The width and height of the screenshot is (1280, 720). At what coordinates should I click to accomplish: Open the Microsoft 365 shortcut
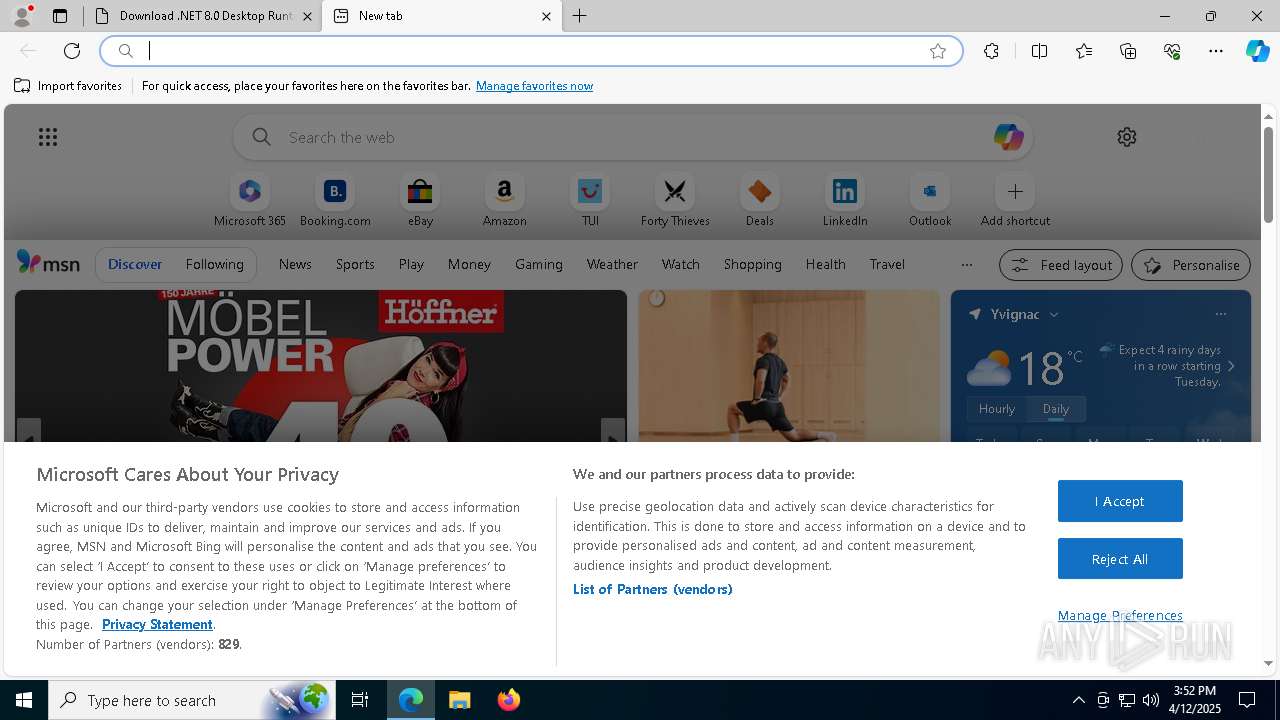click(x=250, y=201)
